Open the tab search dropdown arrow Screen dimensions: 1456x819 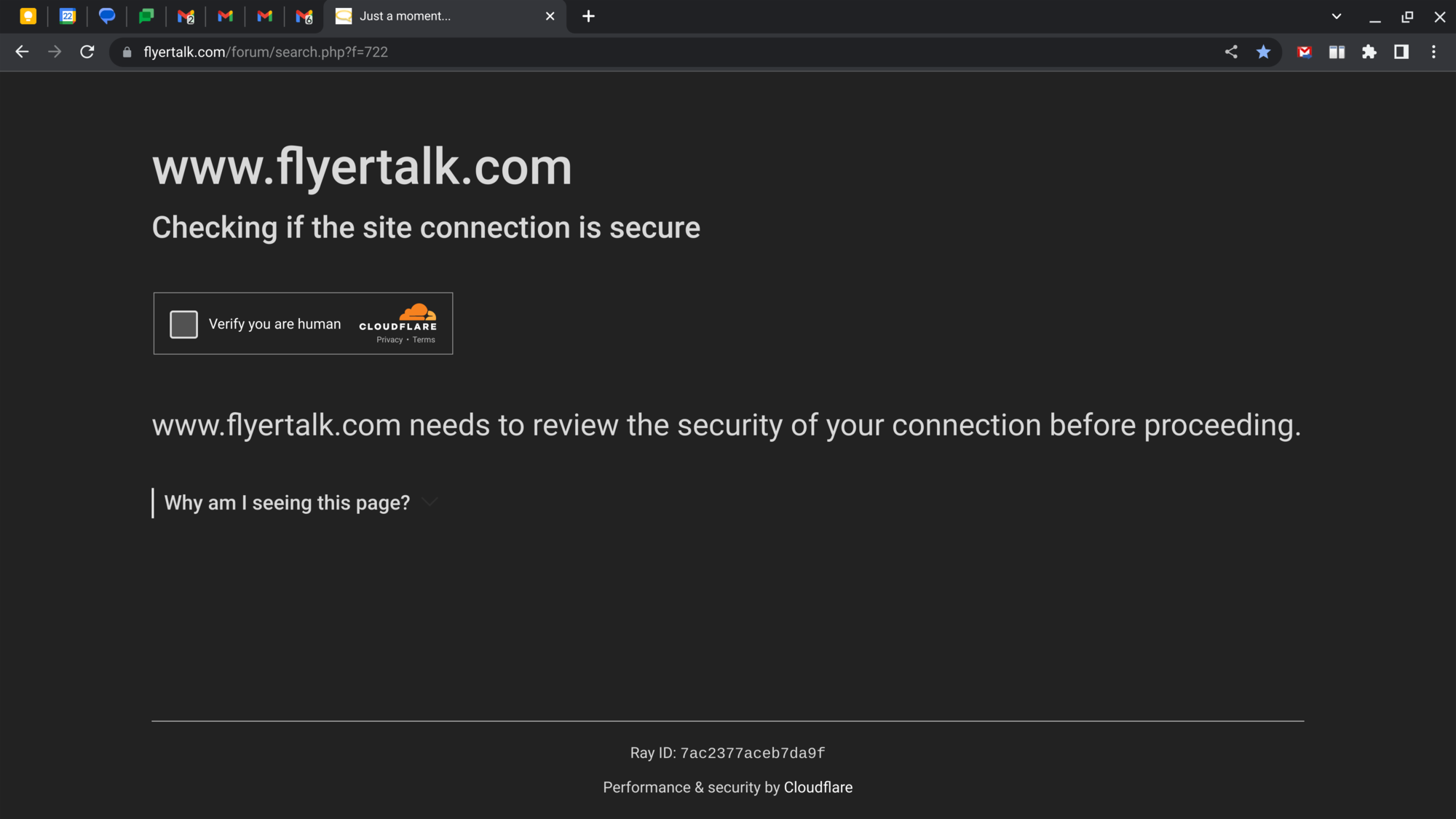pyautogui.click(x=1337, y=16)
